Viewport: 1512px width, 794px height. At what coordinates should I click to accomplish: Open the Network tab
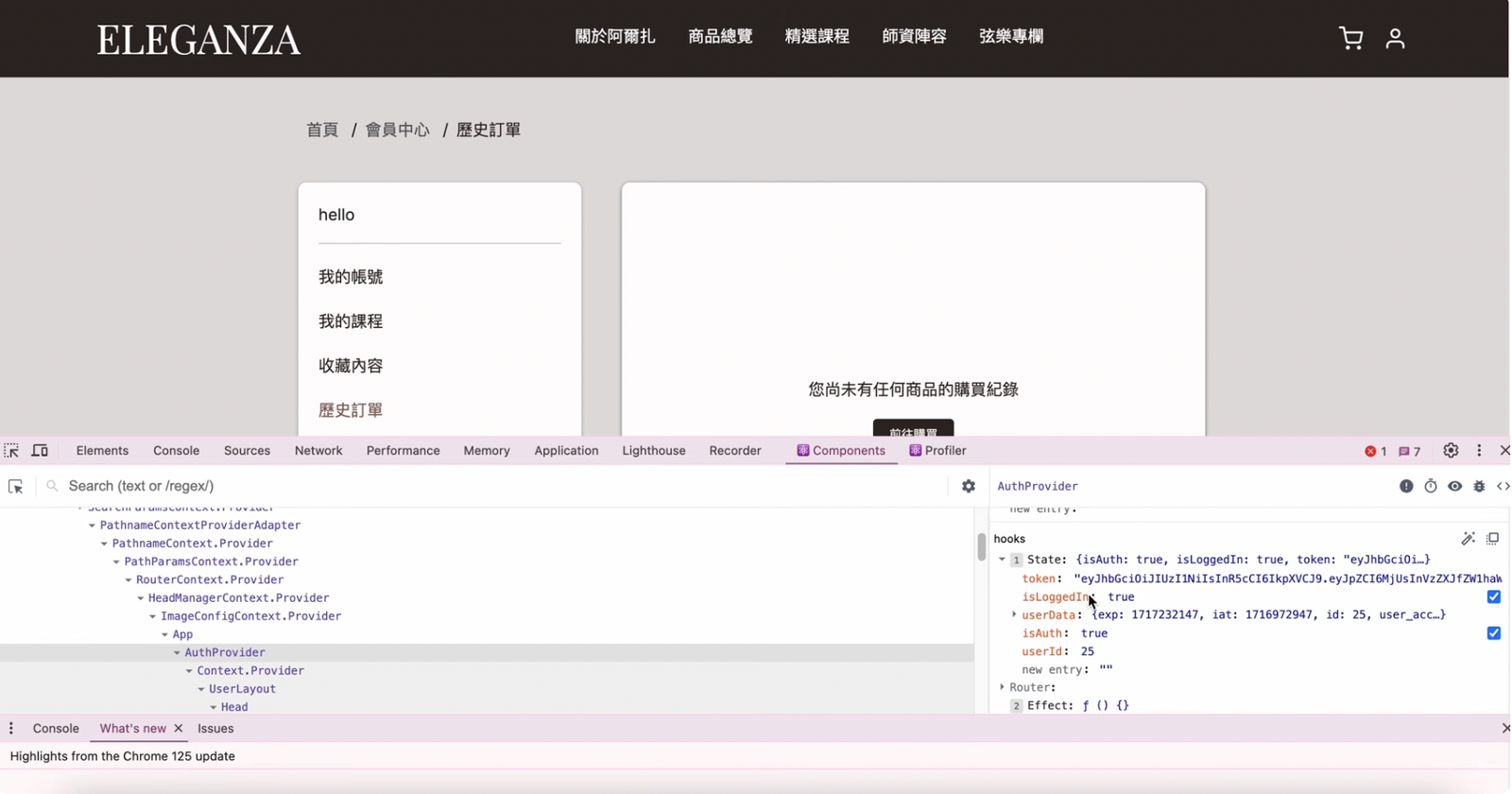[318, 451]
